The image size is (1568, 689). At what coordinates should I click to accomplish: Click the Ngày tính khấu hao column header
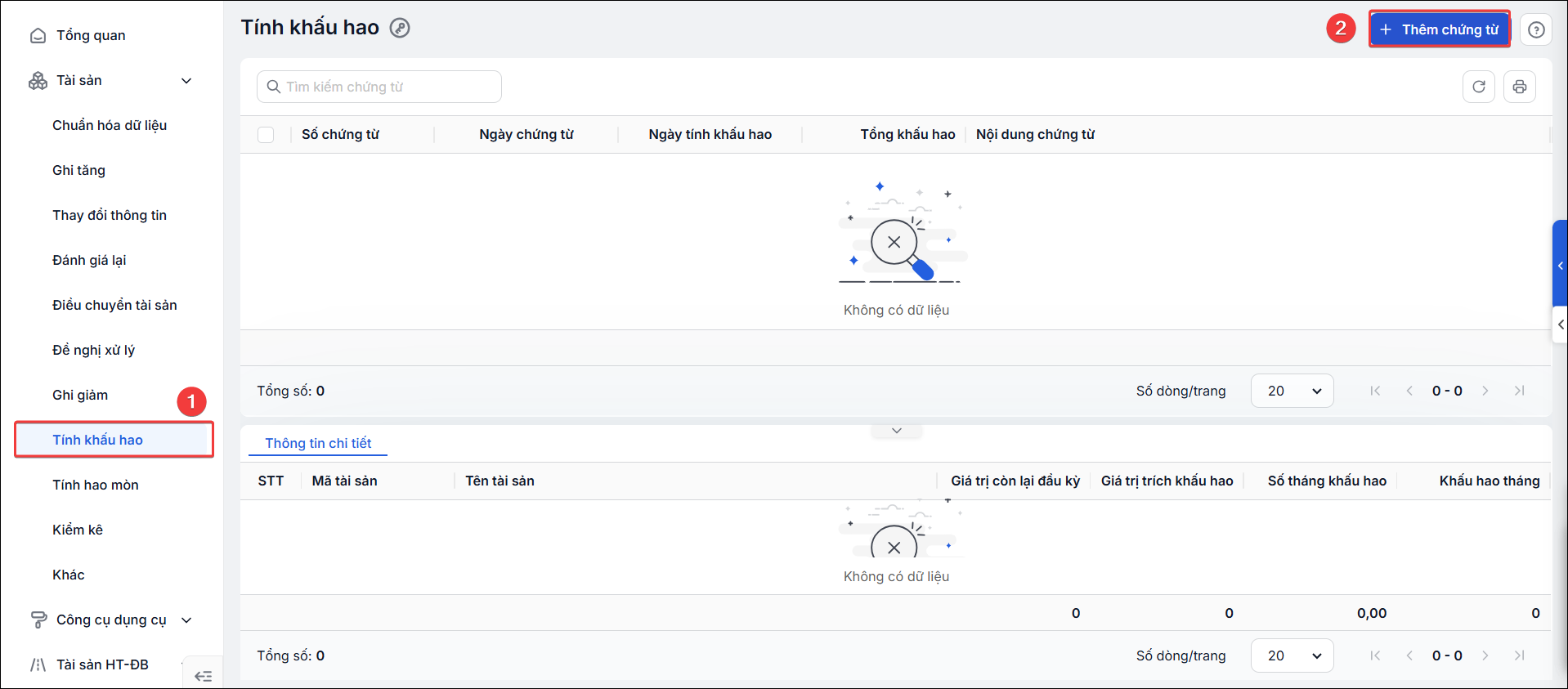[x=710, y=135]
